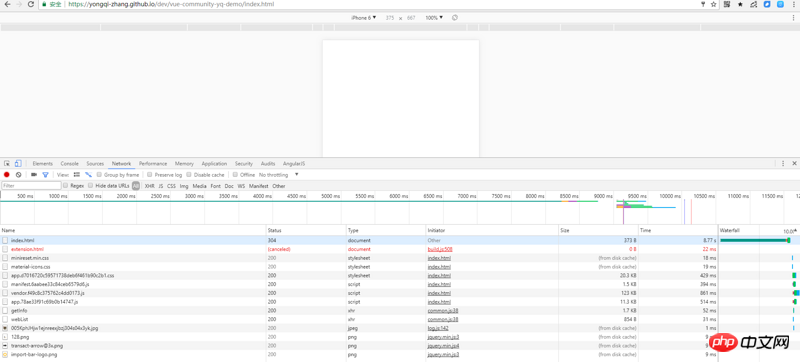This screenshot has width=800, height=362.
Task: Toggle the device toolbar icon
Action: pyautogui.click(x=18, y=164)
